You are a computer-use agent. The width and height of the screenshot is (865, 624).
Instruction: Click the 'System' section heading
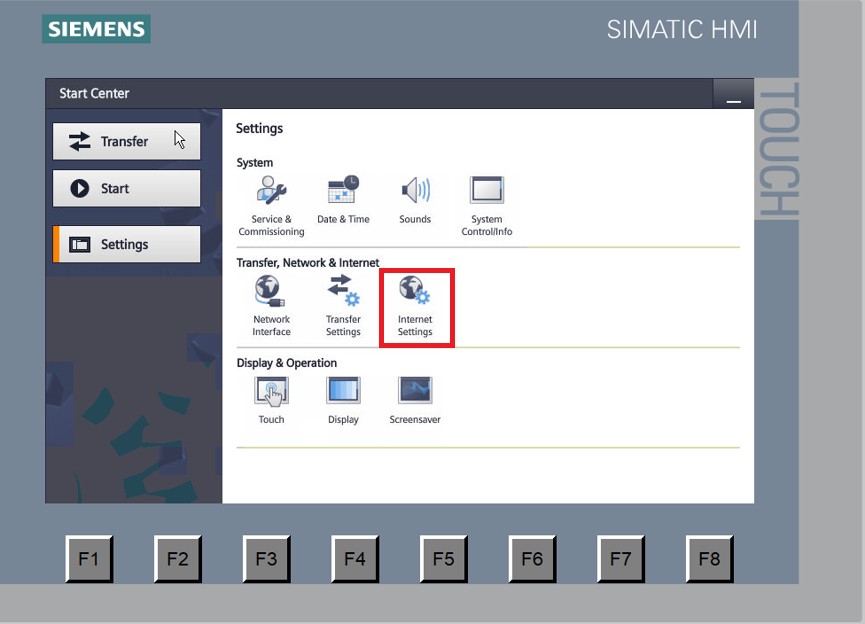[254, 163]
